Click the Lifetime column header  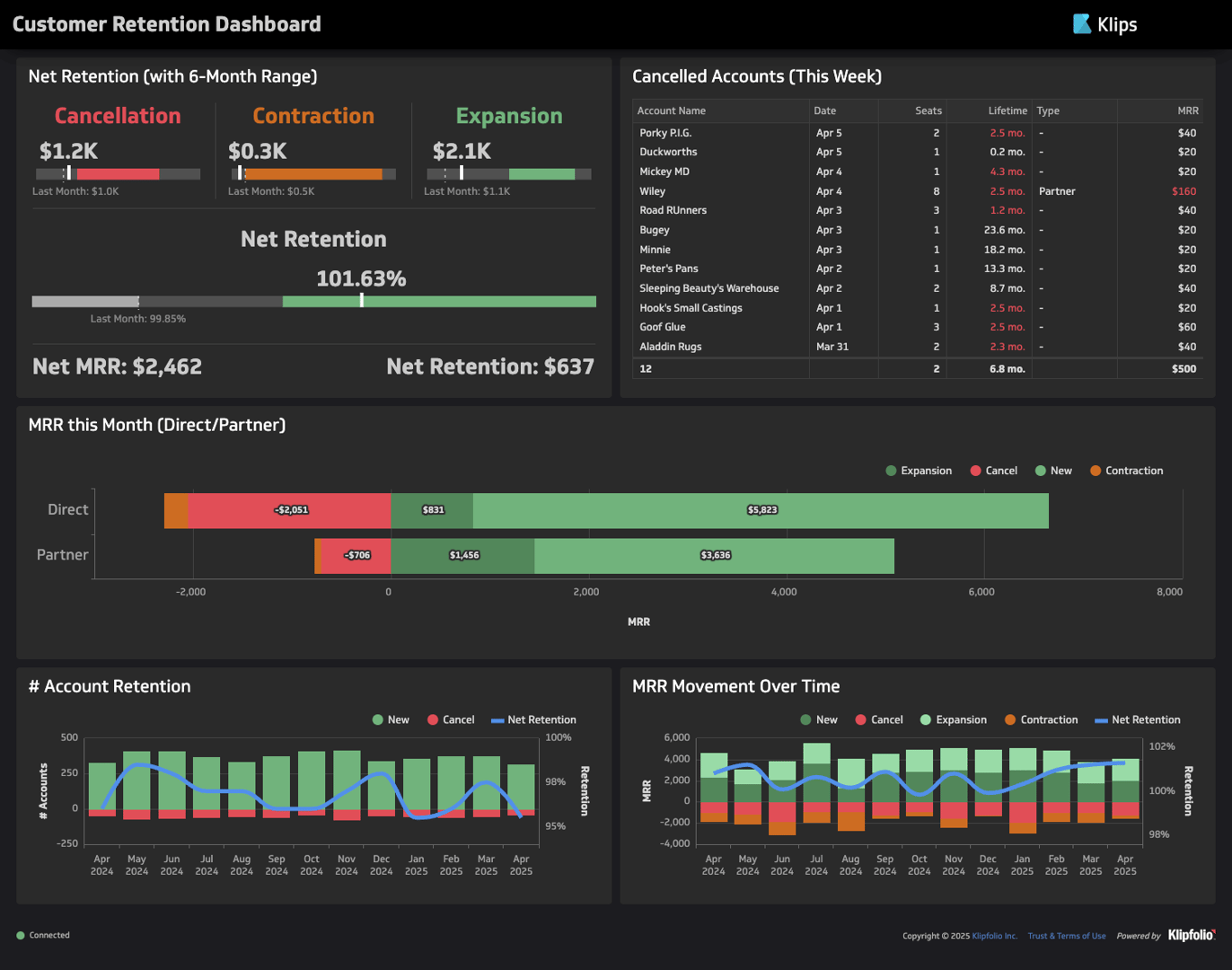(x=1009, y=110)
